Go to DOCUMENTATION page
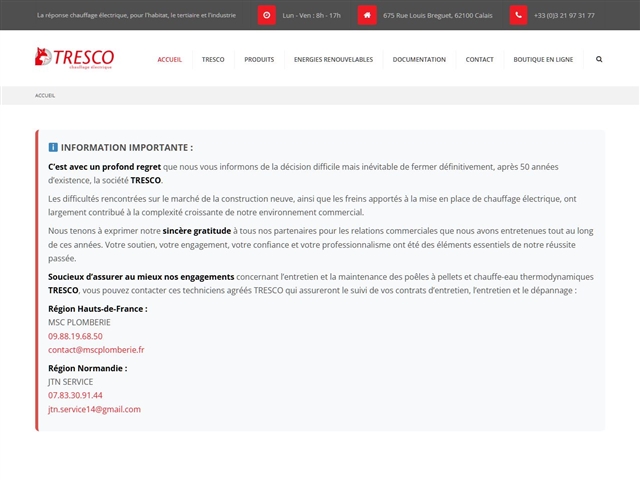The image size is (640, 480). coord(419,60)
